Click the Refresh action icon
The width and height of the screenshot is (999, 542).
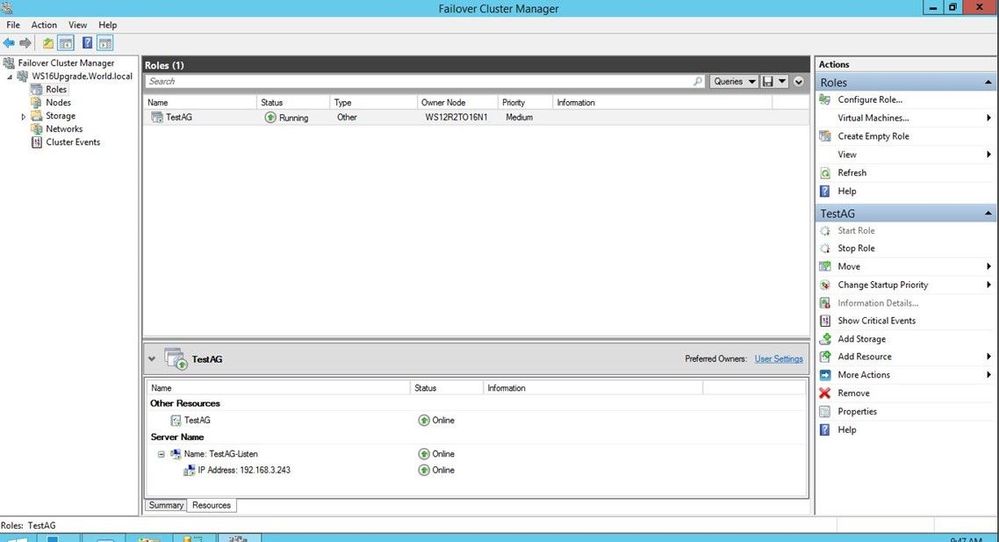point(825,173)
